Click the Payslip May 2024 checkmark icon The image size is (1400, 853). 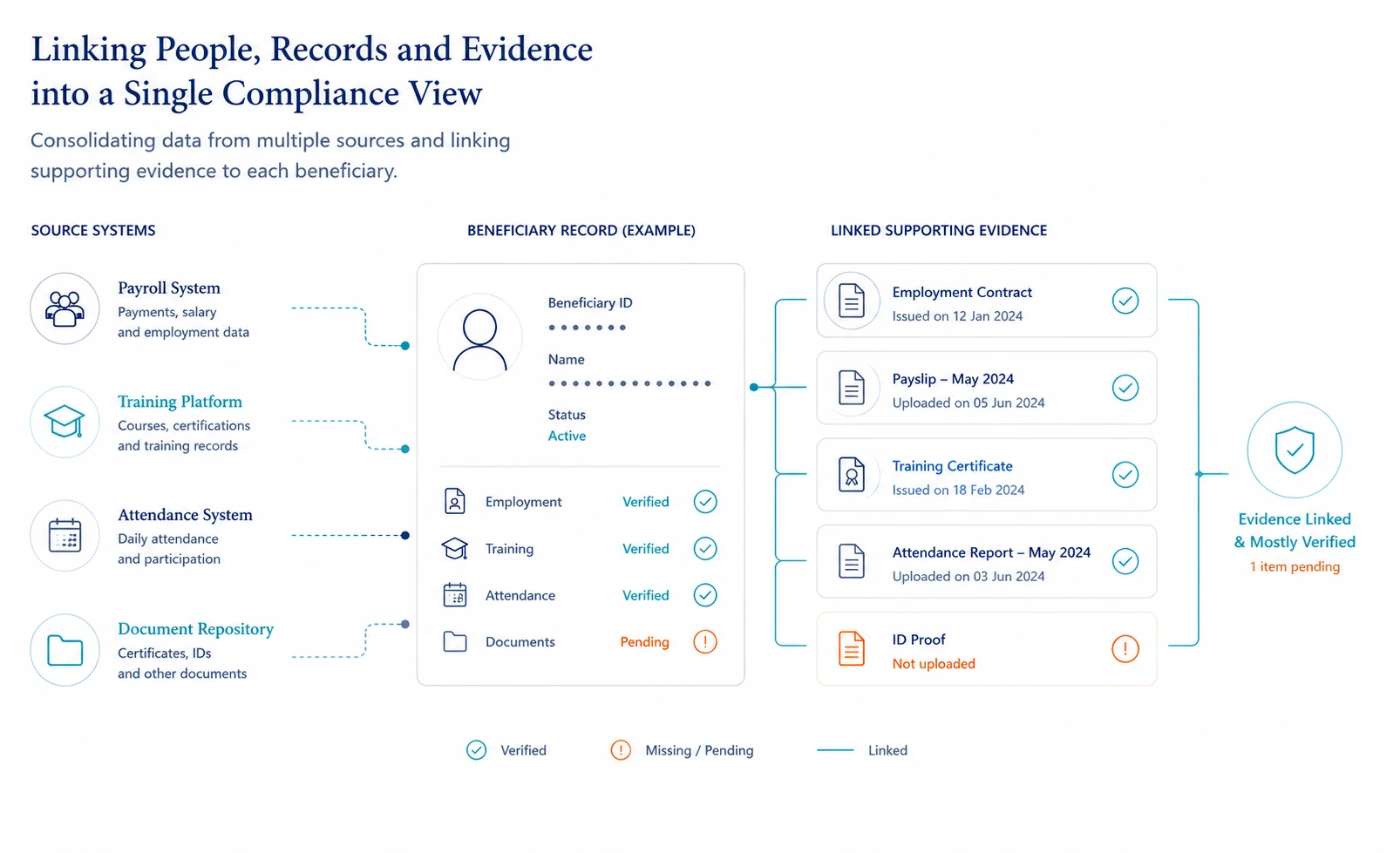[x=1125, y=388]
